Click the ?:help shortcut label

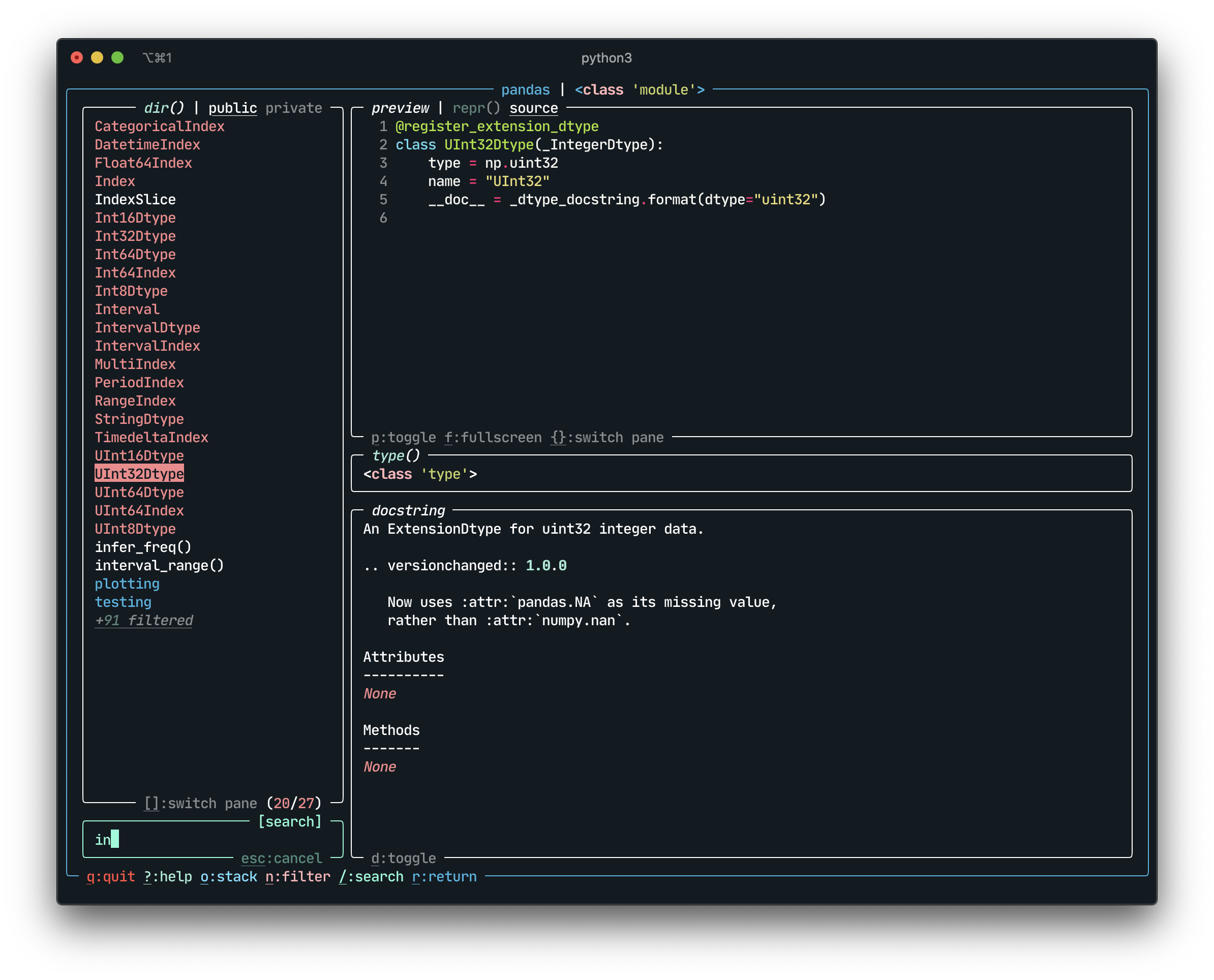point(168,877)
